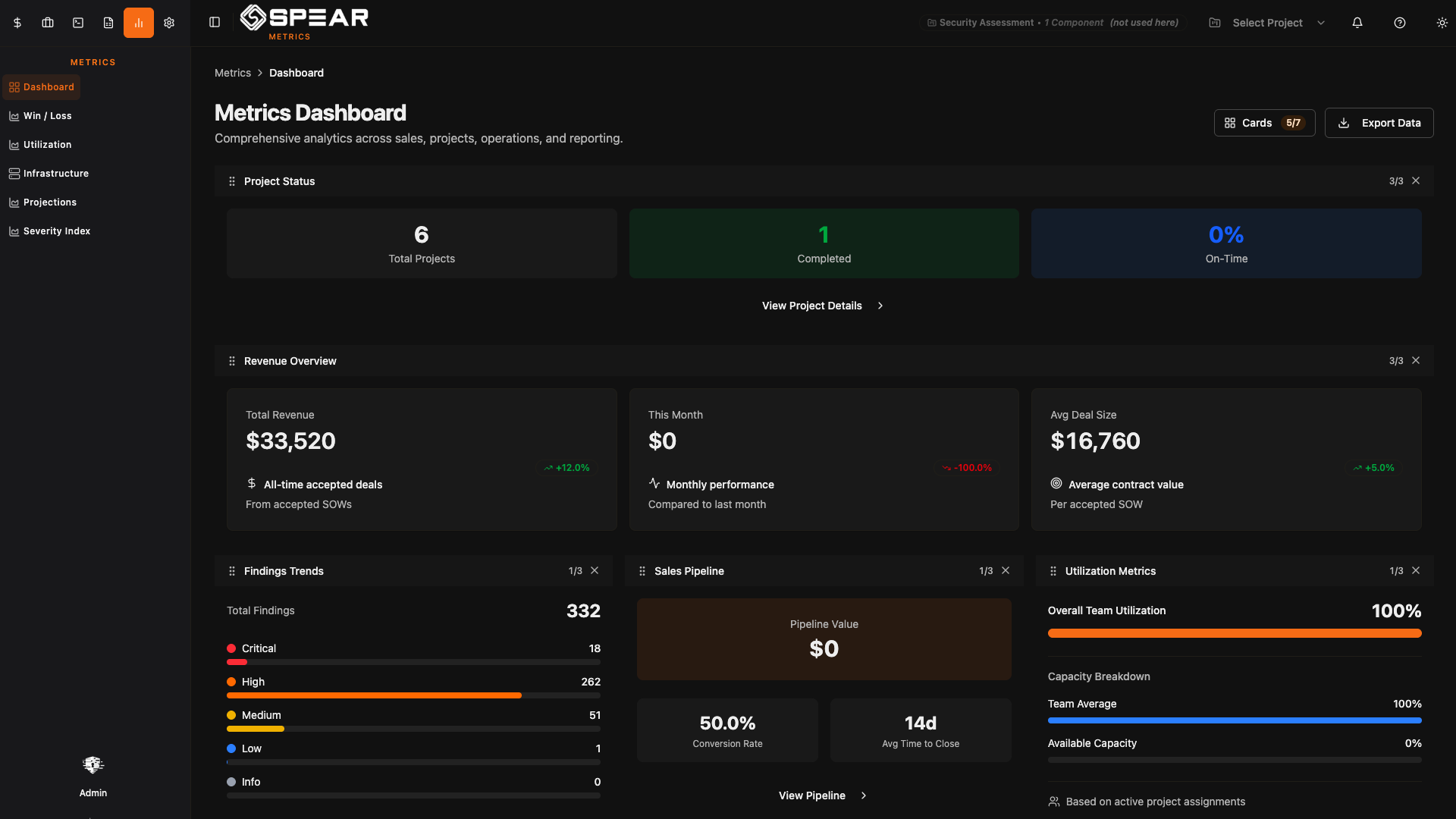Toggle the Cards 5/7 visibility selector
The width and height of the screenshot is (1456, 819).
pos(1263,122)
